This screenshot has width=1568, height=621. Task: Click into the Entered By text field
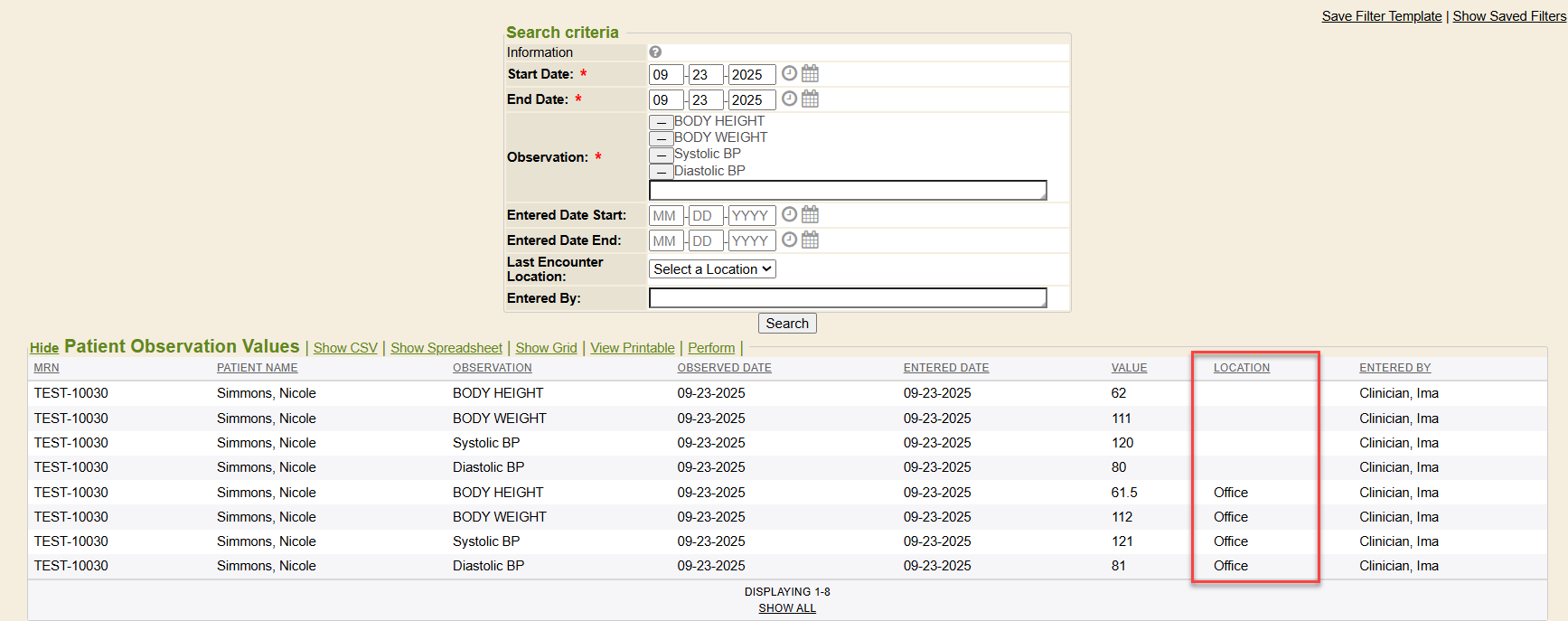click(x=847, y=298)
